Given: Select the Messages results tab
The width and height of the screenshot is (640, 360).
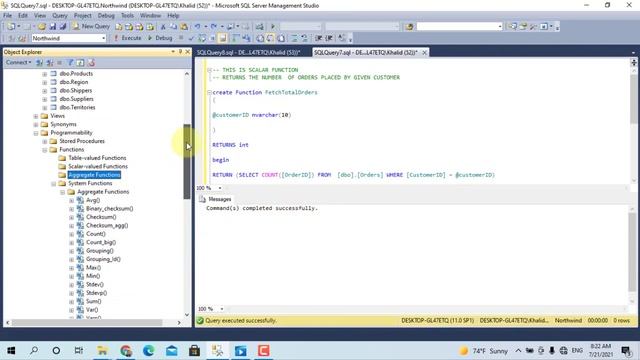Looking at the screenshot, I should point(215,199).
